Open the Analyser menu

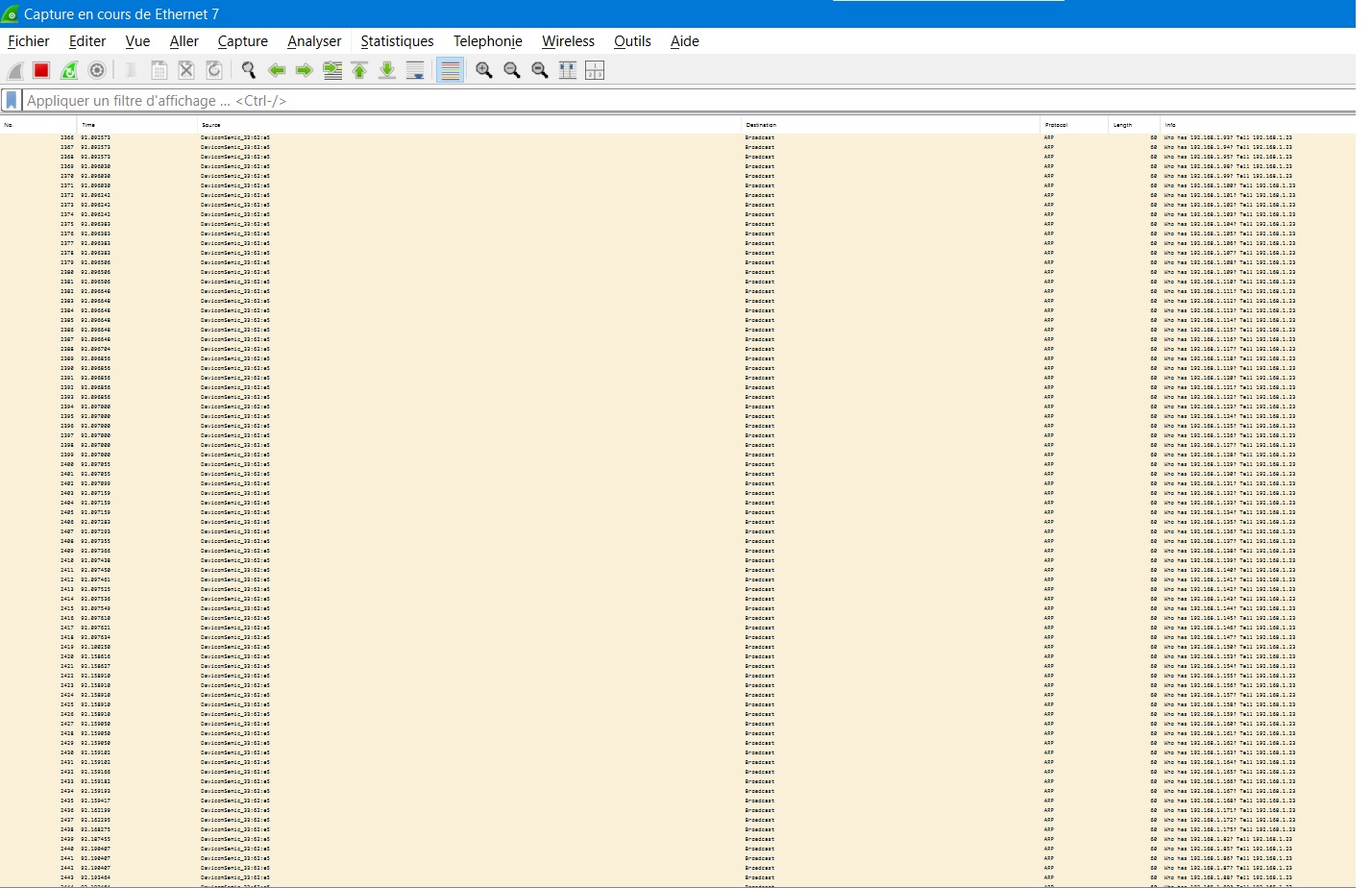coord(314,41)
